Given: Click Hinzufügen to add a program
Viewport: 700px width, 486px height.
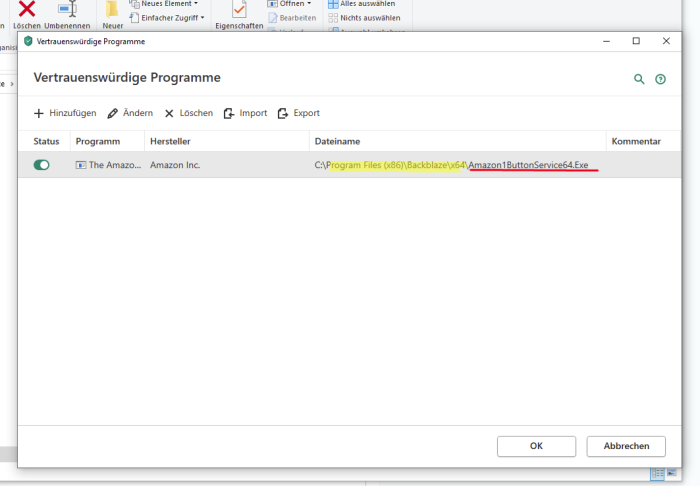Looking at the screenshot, I should [65, 113].
